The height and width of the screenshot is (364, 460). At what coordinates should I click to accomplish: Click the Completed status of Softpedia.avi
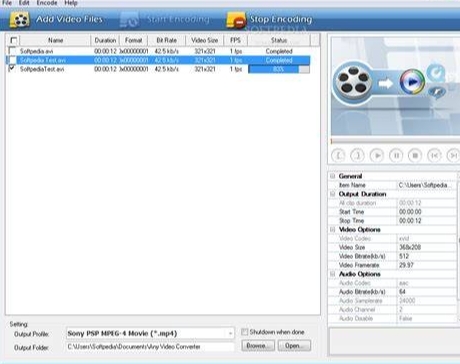tap(279, 51)
